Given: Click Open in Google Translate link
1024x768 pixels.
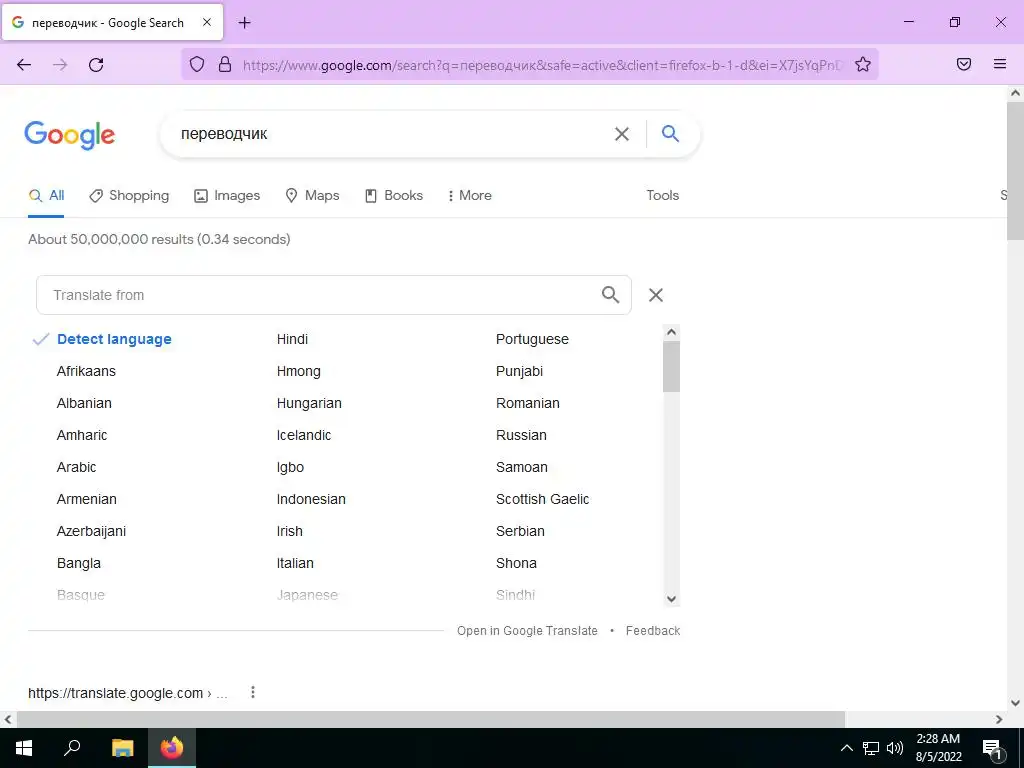Looking at the screenshot, I should tap(527, 630).
